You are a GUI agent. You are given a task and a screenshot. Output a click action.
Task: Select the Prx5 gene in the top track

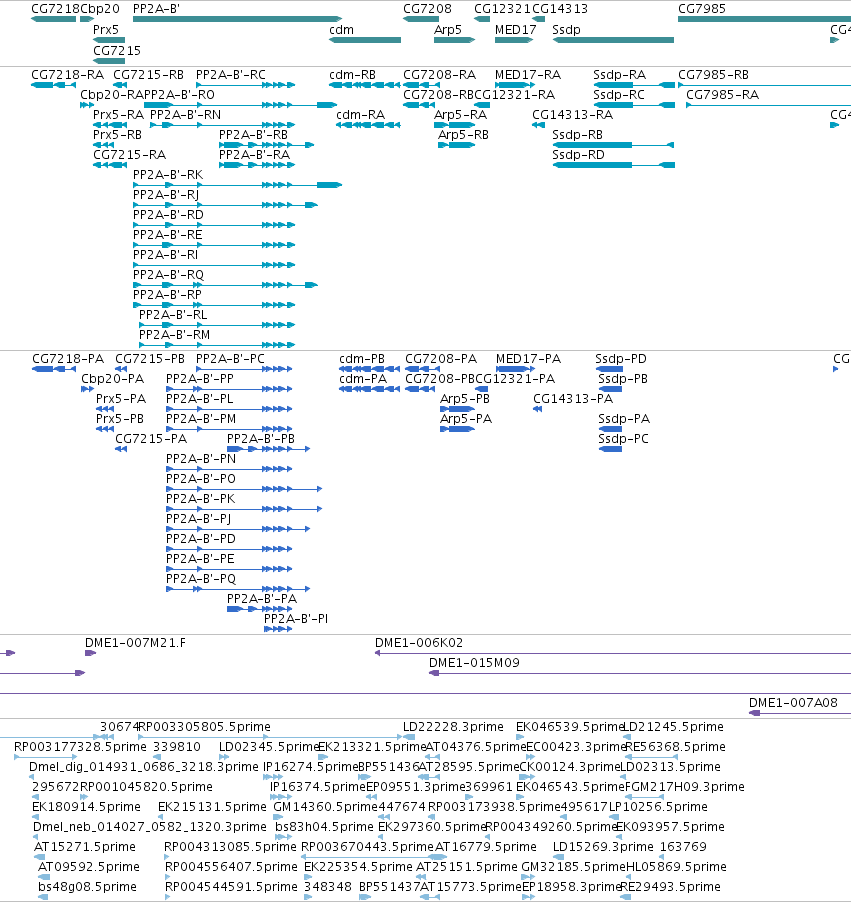coord(109,40)
